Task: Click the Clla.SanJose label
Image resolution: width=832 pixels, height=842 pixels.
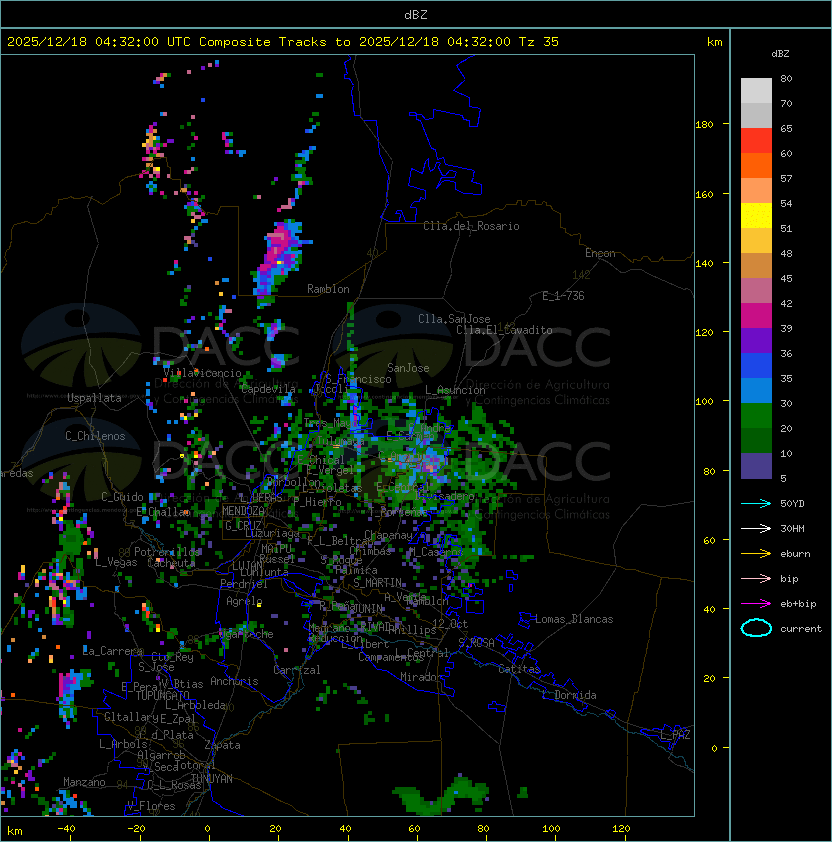Action: [454, 319]
